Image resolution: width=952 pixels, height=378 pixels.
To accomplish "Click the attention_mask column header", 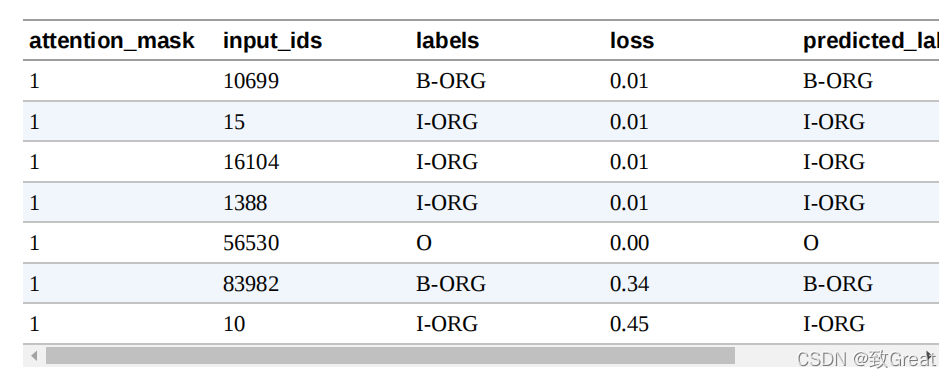I will pos(112,41).
